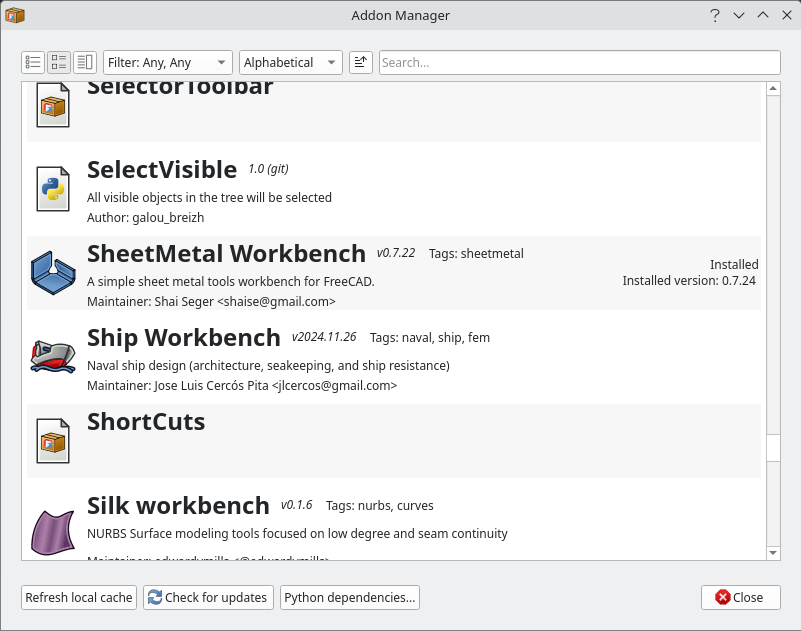Toggle the sort order direction

(x=360, y=62)
